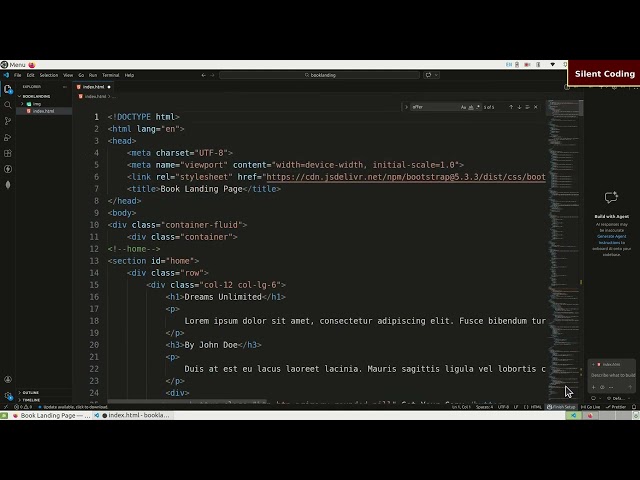This screenshot has width=640, height=480.
Task: Click the booklanding command center search box
Action: coord(320,75)
